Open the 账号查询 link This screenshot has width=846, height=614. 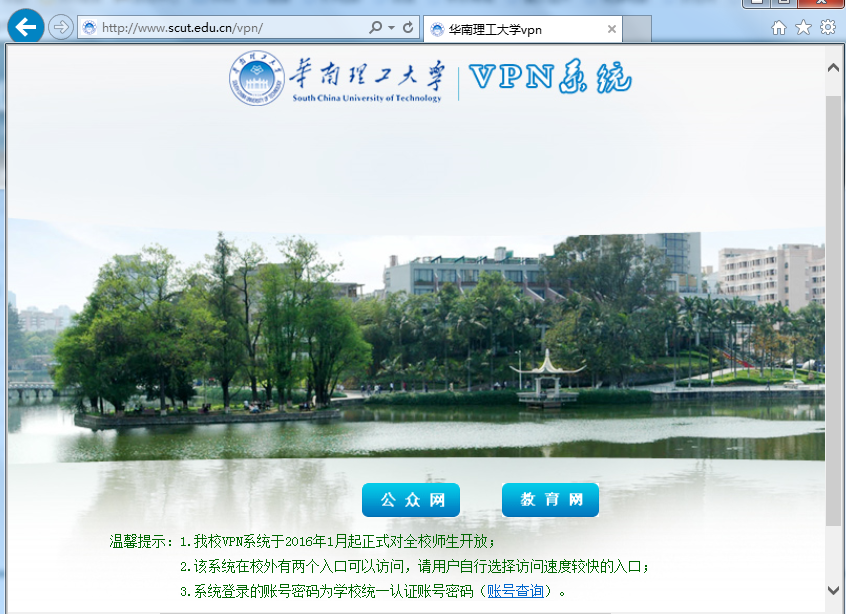pos(515,591)
